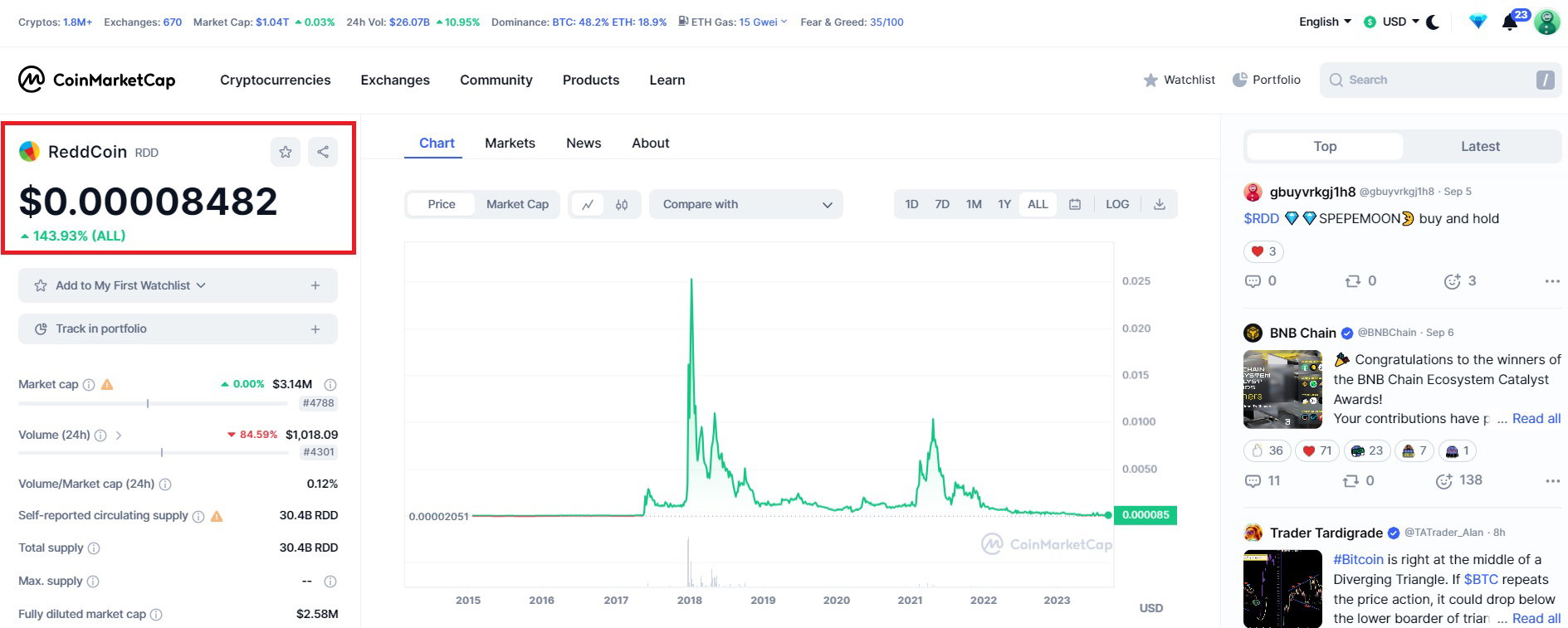Click the Max. supply info icon
The width and height of the screenshot is (1568, 628).
coord(93,582)
